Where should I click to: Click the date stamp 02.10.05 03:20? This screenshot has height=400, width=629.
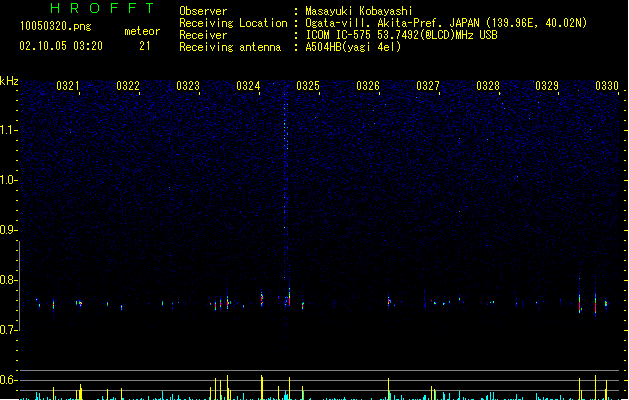click(x=61, y=46)
